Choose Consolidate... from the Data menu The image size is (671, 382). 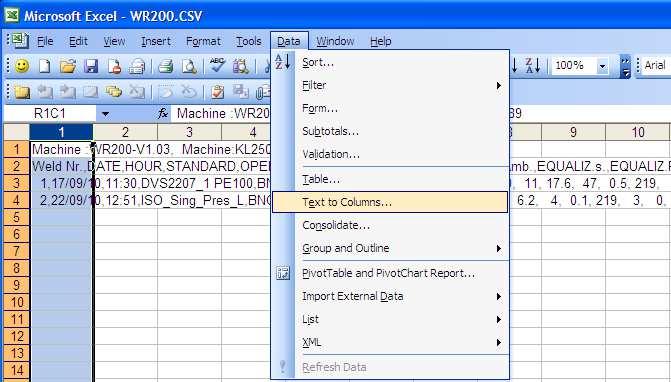click(390, 225)
